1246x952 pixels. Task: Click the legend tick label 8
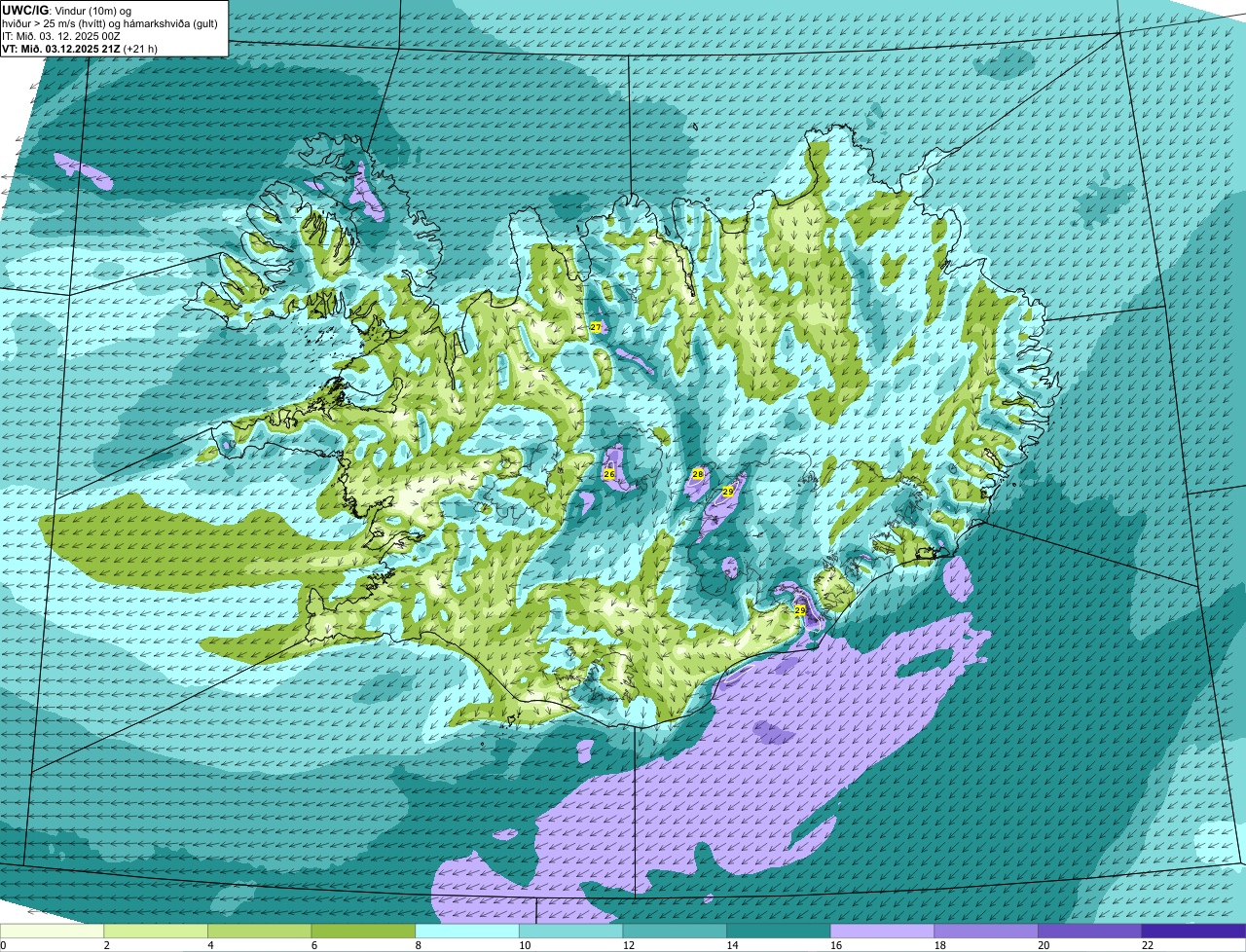coord(419,945)
